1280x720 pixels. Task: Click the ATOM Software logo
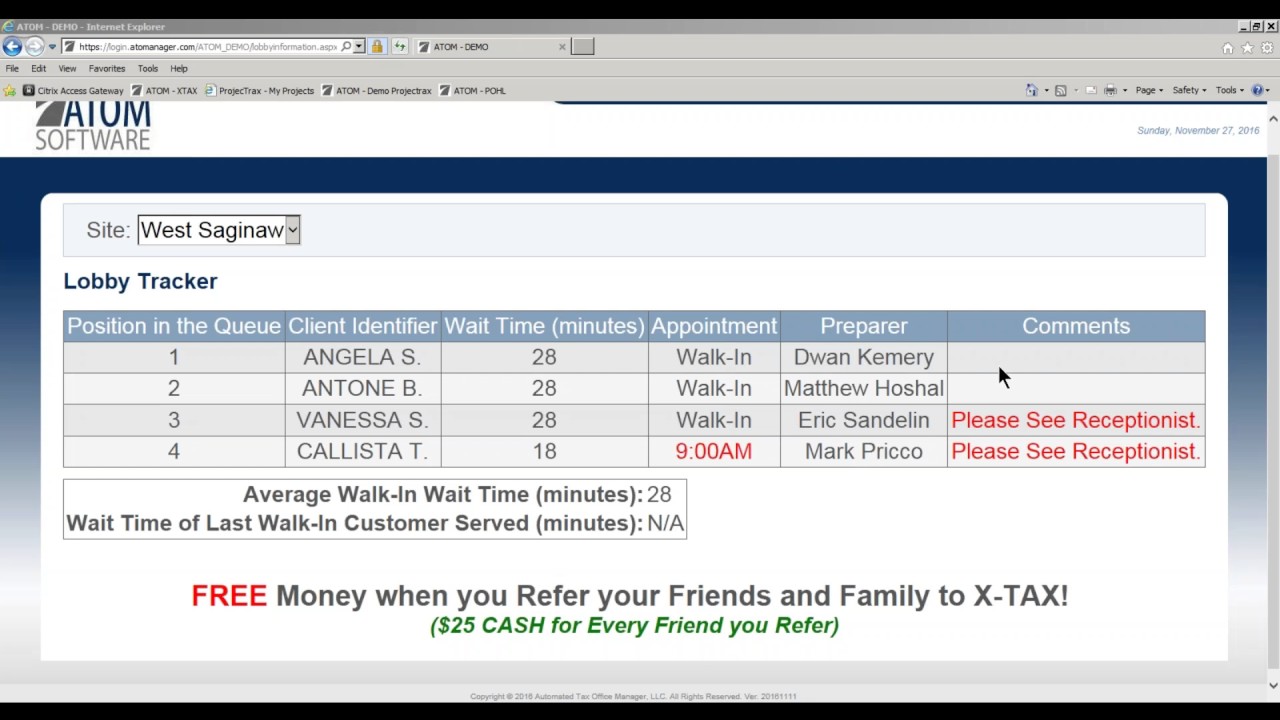[x=93, y=127]
